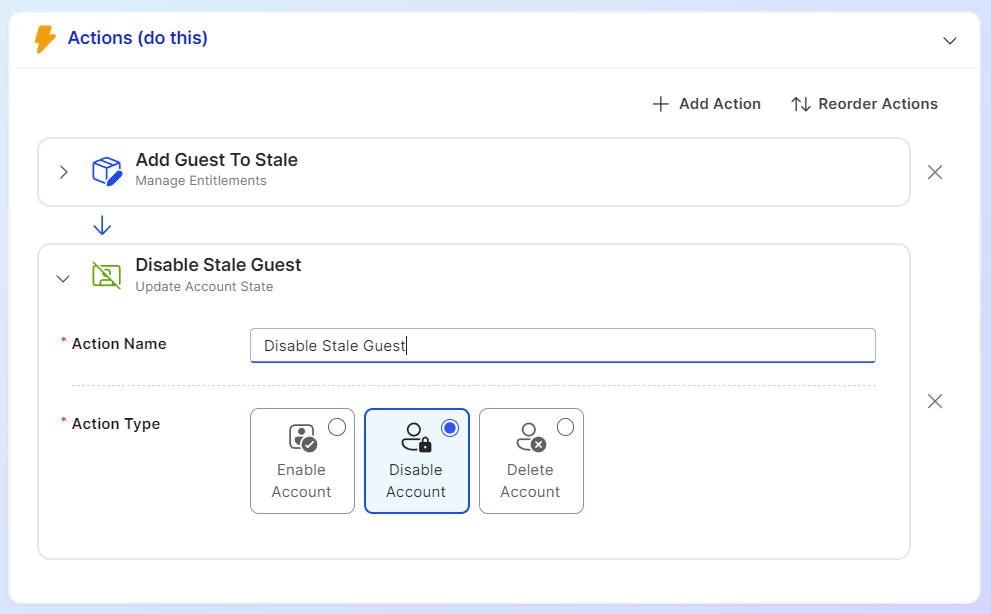Click the Reorder Actions button
The width and height of the screenshot is (991, 614).
(864, 104)
